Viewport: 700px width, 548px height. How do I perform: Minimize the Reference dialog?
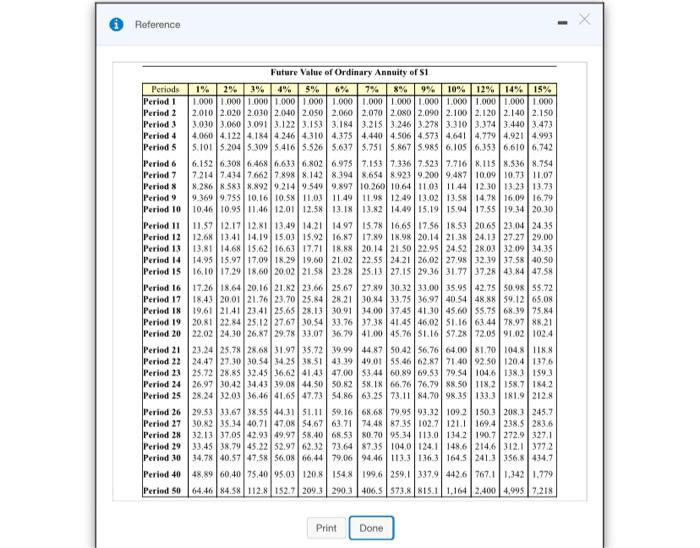pyautogui.click(x=562, y=22)
